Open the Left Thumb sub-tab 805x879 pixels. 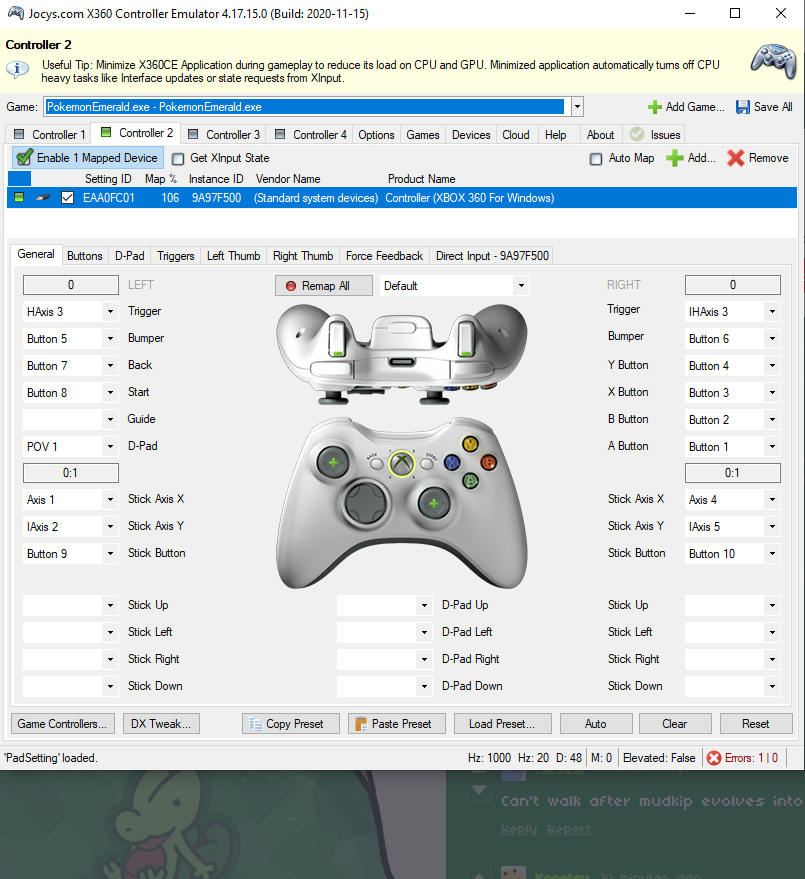(233, 256)
